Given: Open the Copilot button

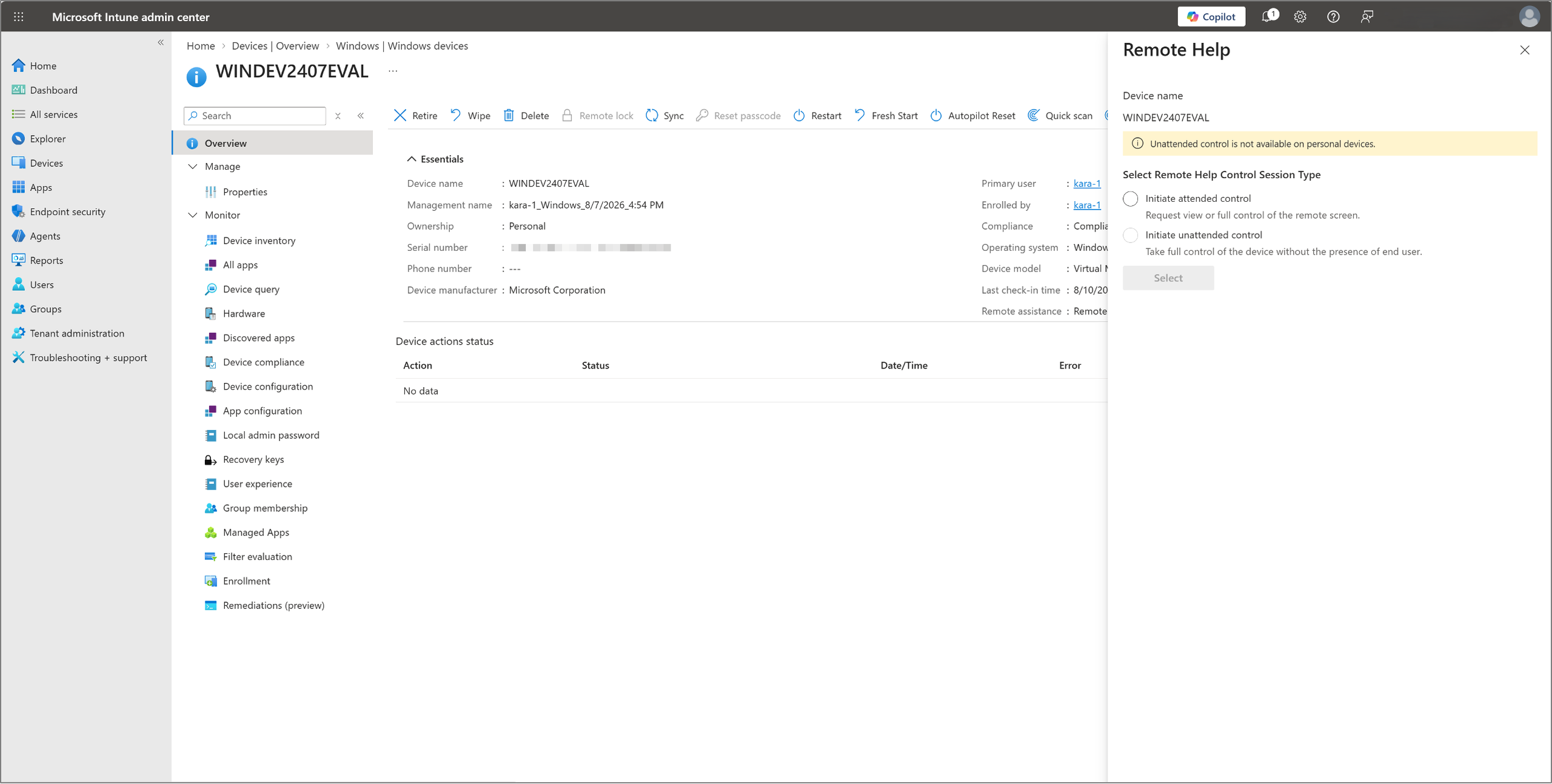Looking at the screenshot, I should (1211, 17).
